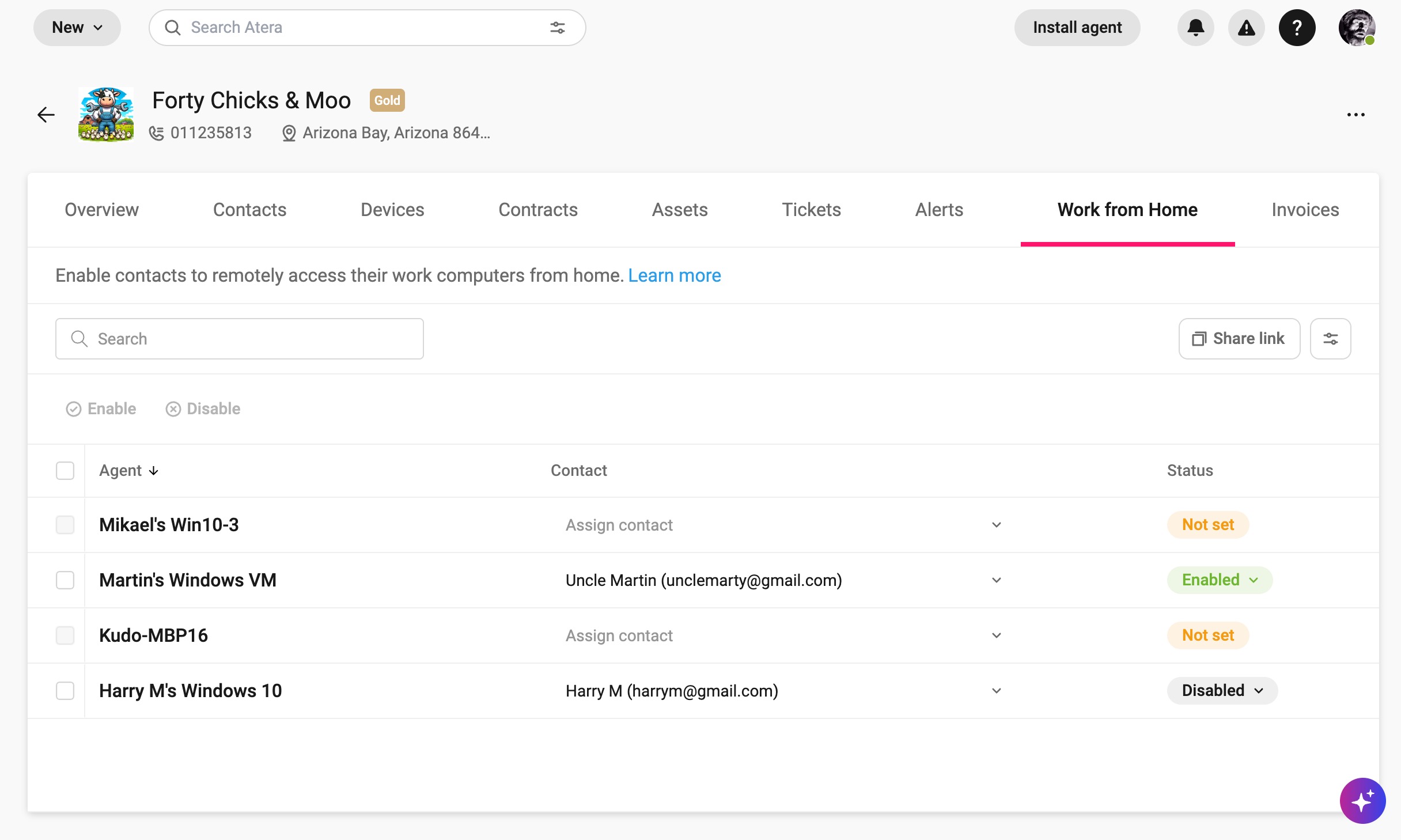Screen dimensions: 1401x840
Task: Click the Harry M's Windows 10 agent name
Action: click(191, 691)
